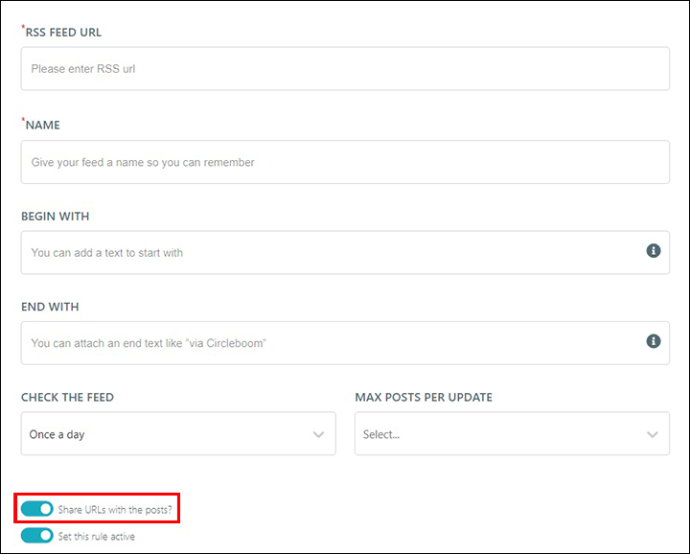Click the 'NAME' field label
The image size is (690, 554).
pyautogui.click(x=43, y=125)
